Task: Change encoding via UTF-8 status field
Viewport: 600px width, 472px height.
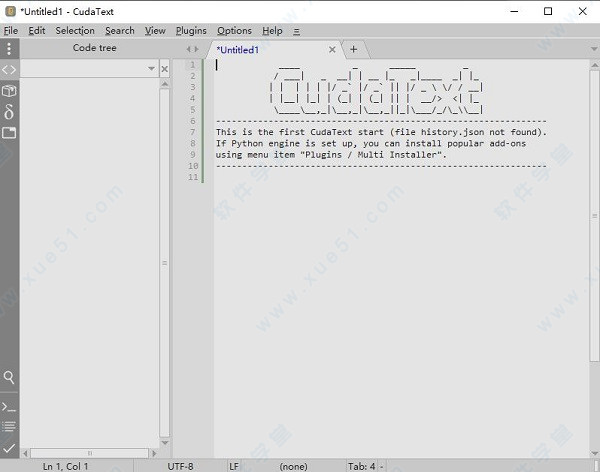Action: [180, 466]
